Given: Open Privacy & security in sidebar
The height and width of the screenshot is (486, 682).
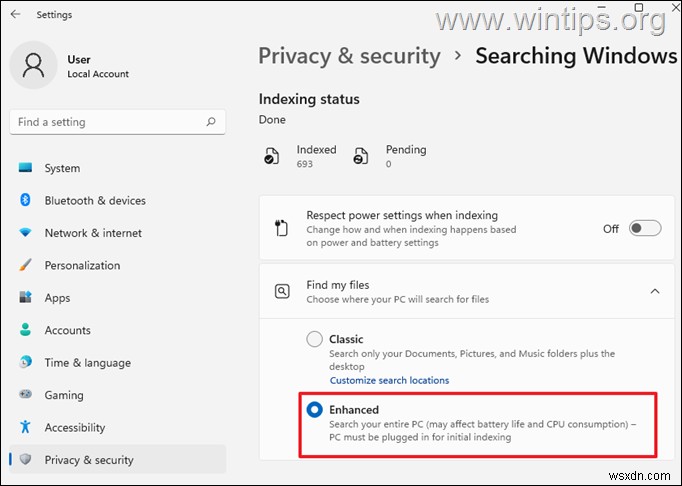Looking at the screenshot, I should (x=89, y=460).
